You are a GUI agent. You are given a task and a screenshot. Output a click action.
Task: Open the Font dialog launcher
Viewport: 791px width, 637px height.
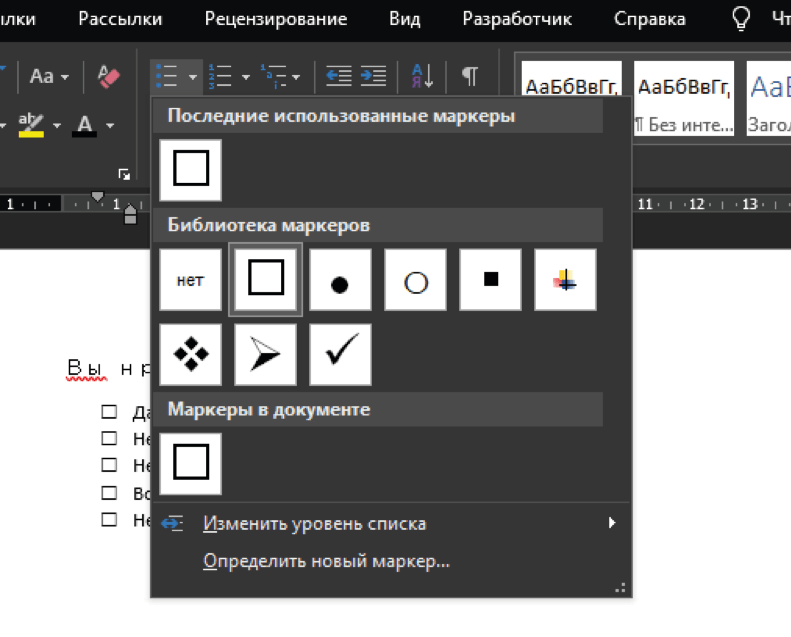pos(124,175)
